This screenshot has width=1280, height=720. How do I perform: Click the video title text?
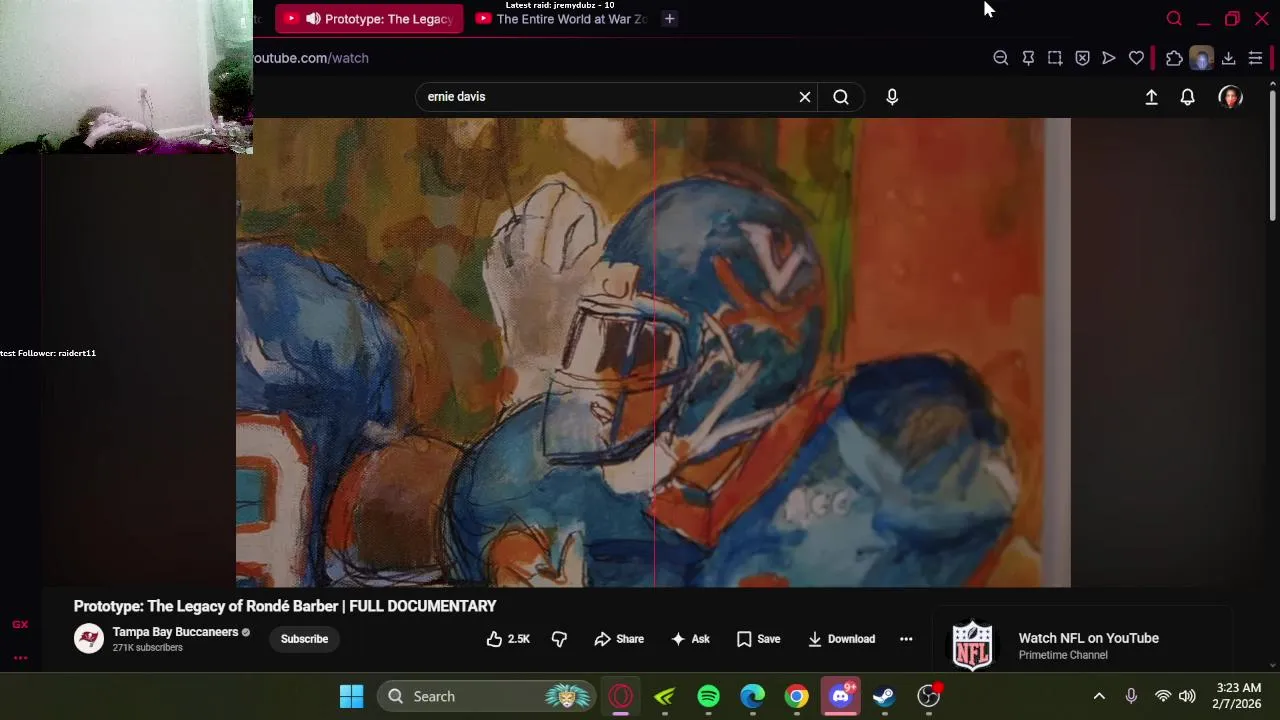[x=285, y=606]
